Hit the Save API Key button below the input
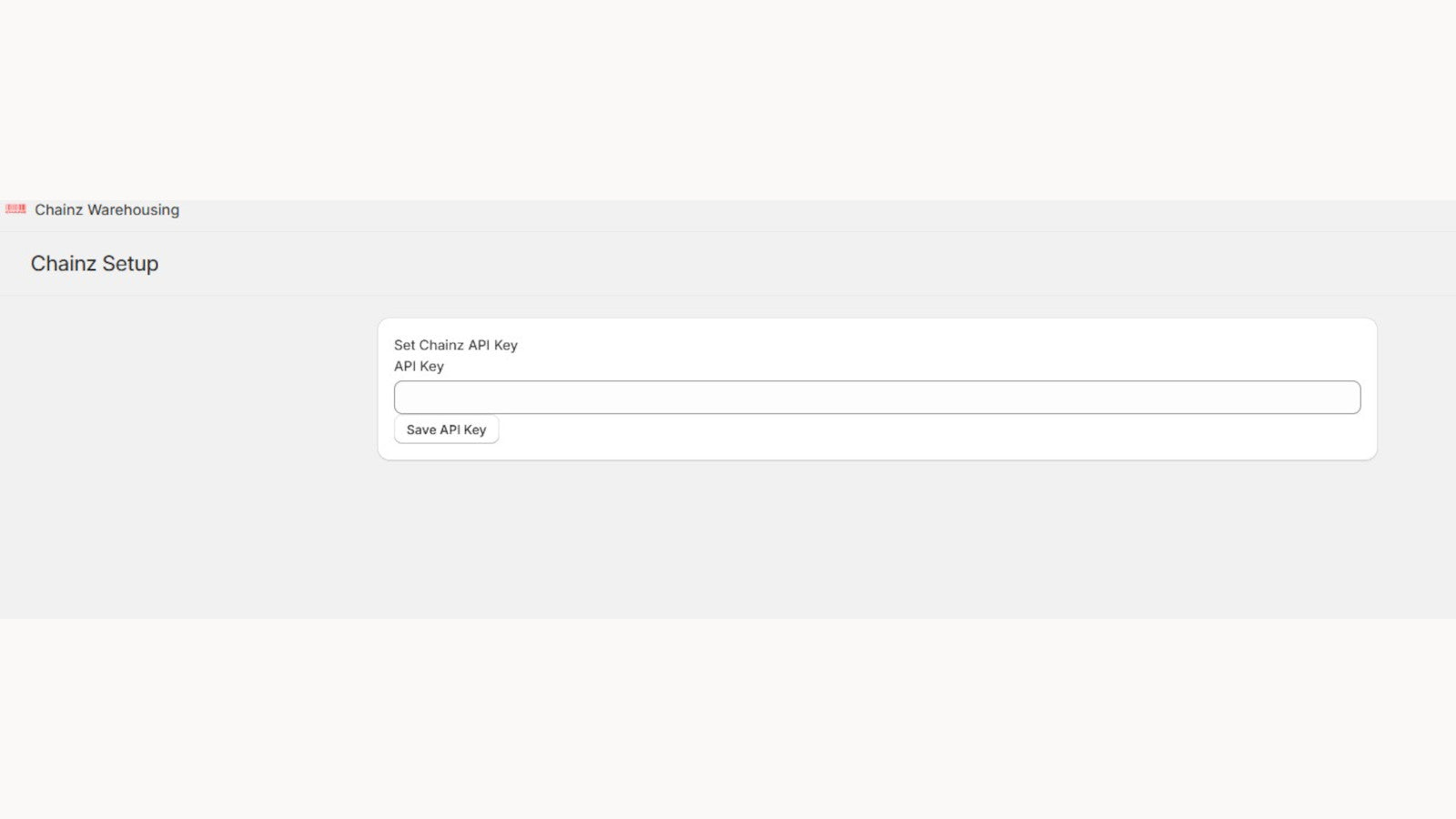Image resolution: width=1456 pixels, height=819 pixels. (446, 430)
